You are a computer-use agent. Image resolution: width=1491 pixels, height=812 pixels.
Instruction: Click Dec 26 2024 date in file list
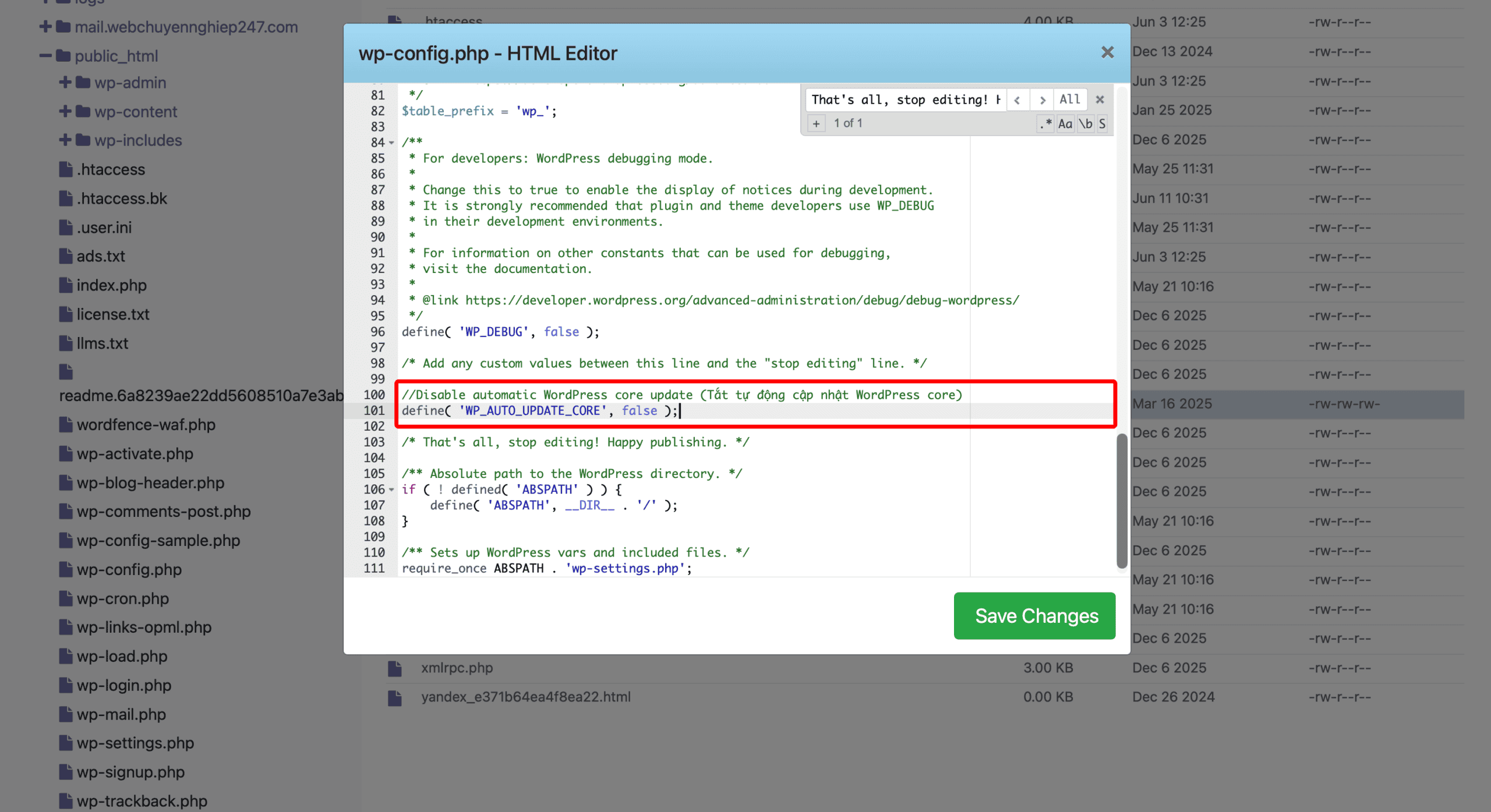(x=1173, y=697)
